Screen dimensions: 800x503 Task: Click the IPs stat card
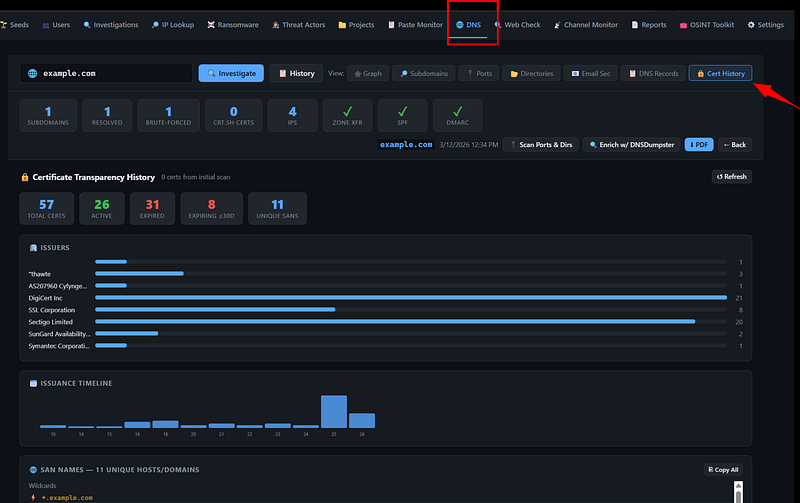coord(292,115)
